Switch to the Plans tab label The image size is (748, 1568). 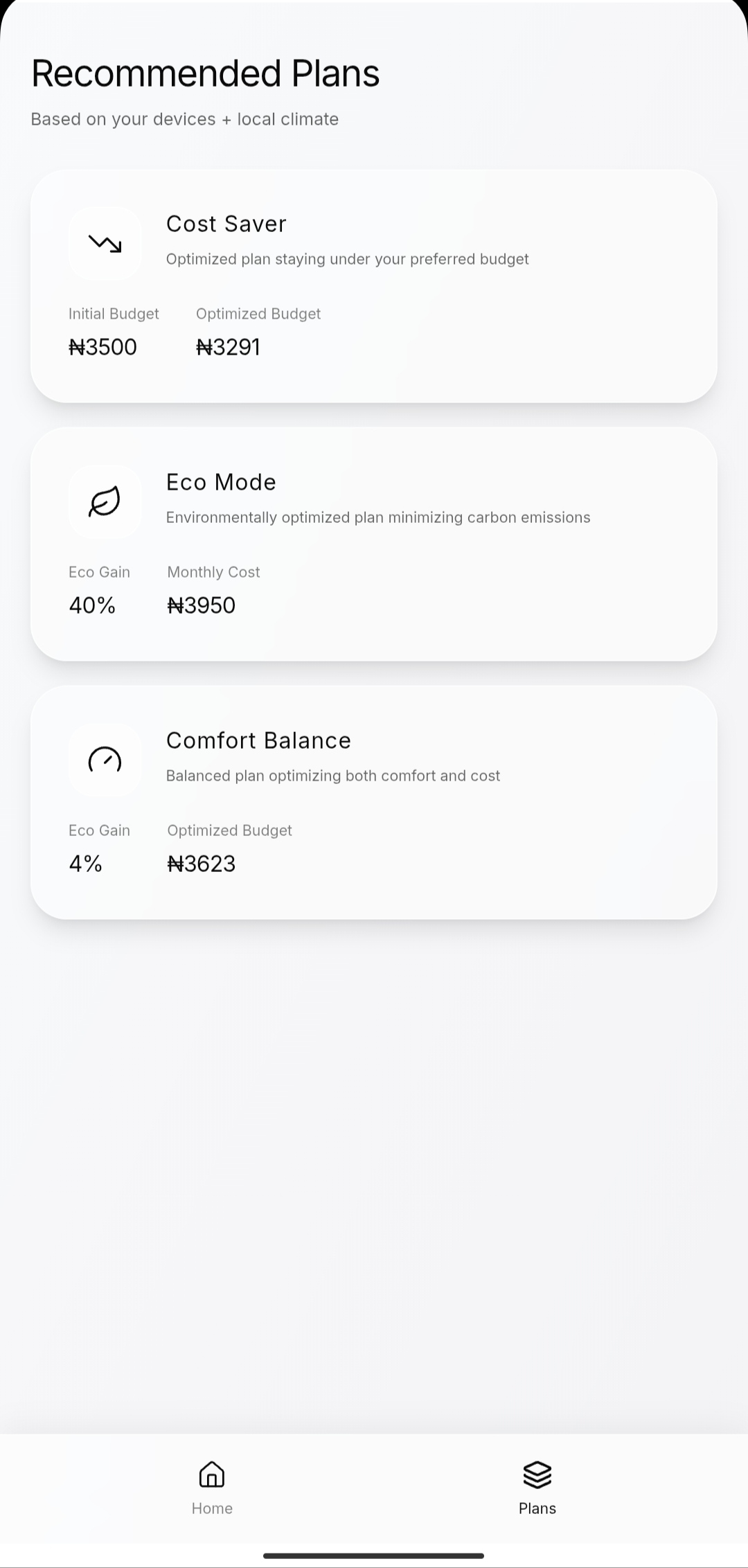[x=537, y=1508]
